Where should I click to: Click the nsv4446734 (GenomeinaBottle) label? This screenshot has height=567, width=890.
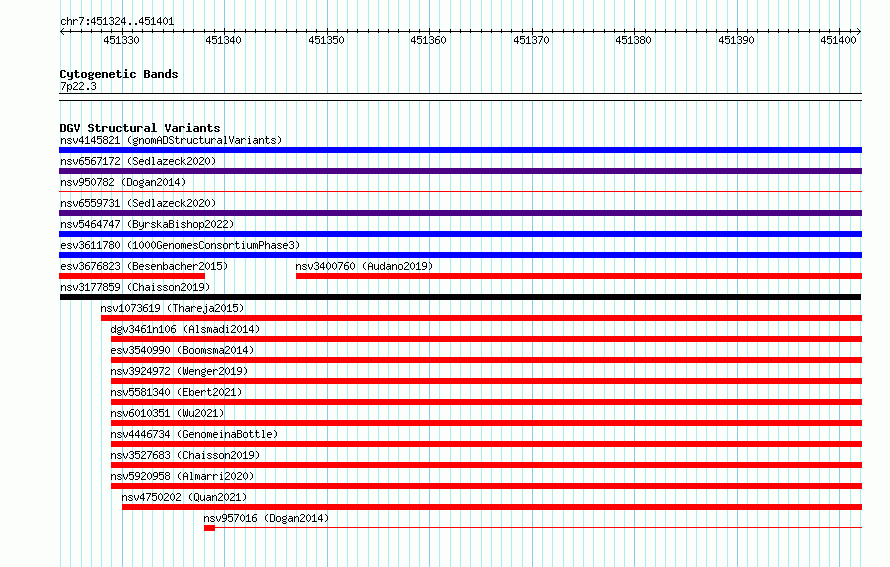(194, 434)
